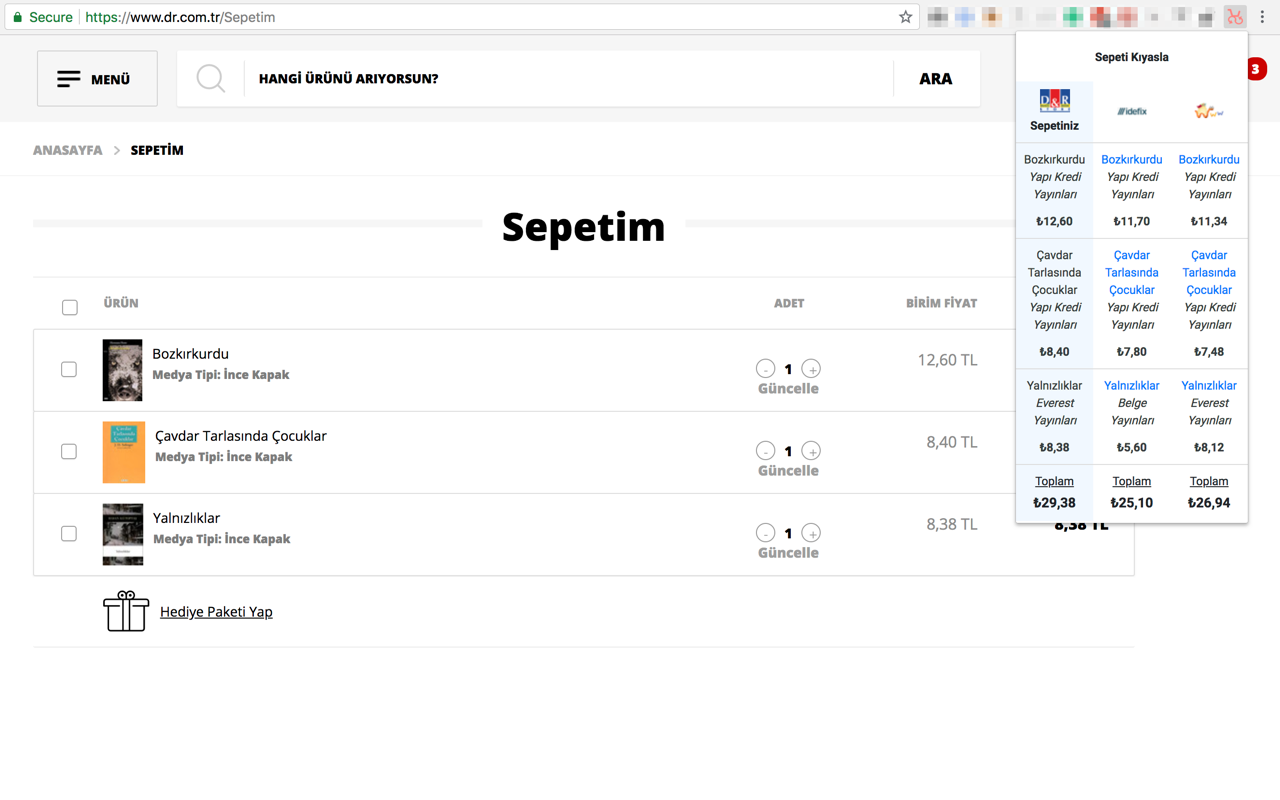Open third store's Yalnızlıklar Everest link
1280x800 pixels.
pyautogui.click(x=1209, y=385)
